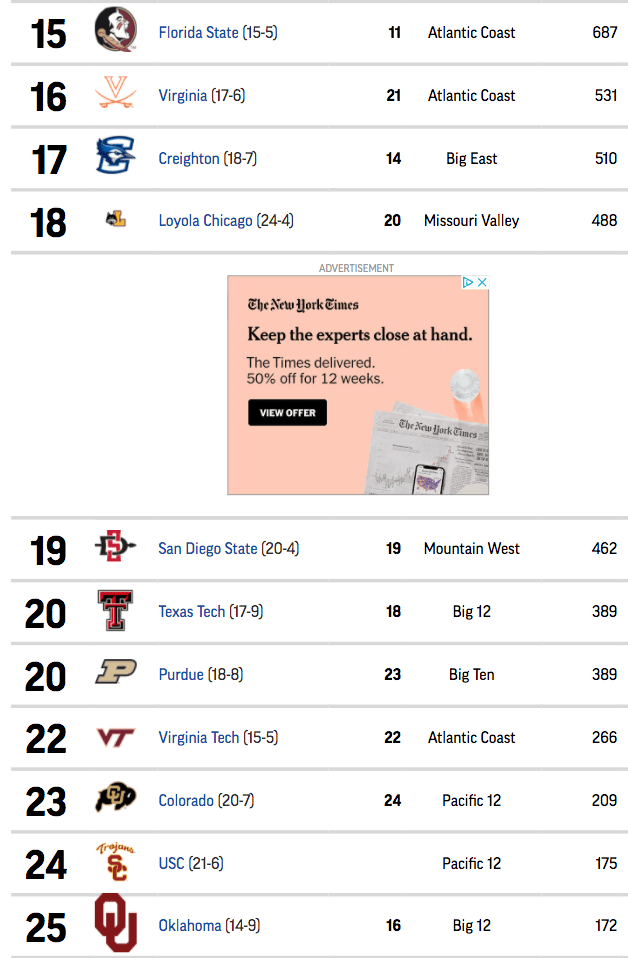Open the Florida State team link
Image resolution: width=628 pixels, height=958 pixels.
tap(199, 32)
